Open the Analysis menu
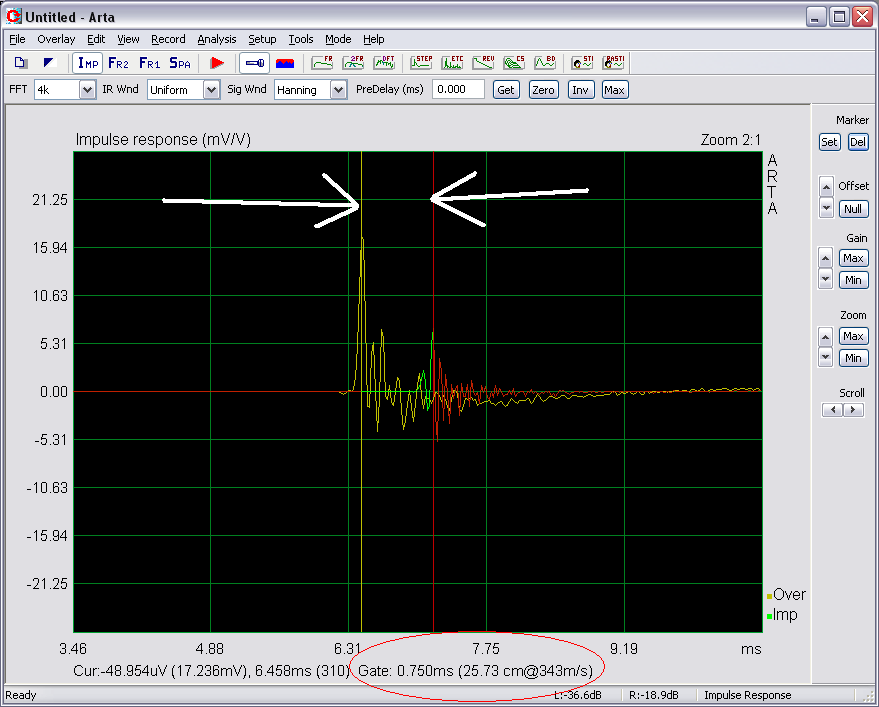Screen dimensions: 879x707 tap(216, 39)
